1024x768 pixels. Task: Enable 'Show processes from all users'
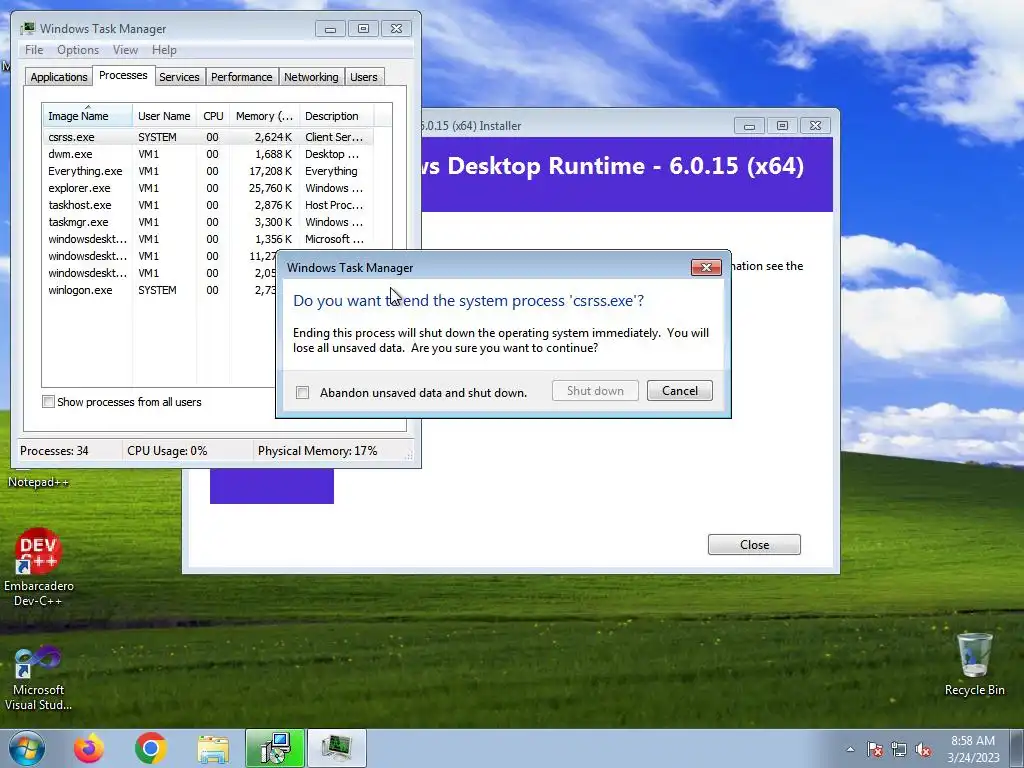48,402
